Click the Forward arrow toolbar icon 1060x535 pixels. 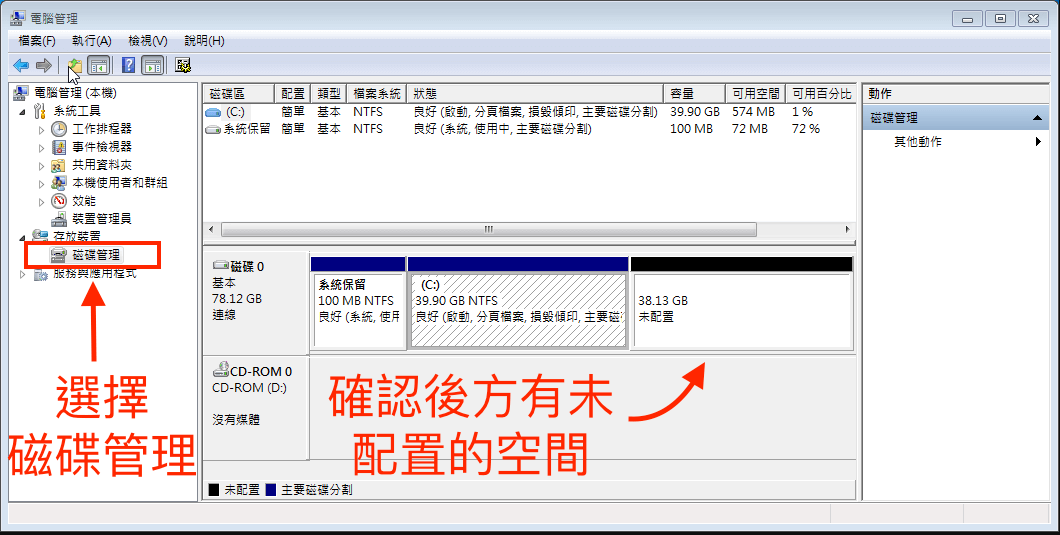click(x=43, y=65)
